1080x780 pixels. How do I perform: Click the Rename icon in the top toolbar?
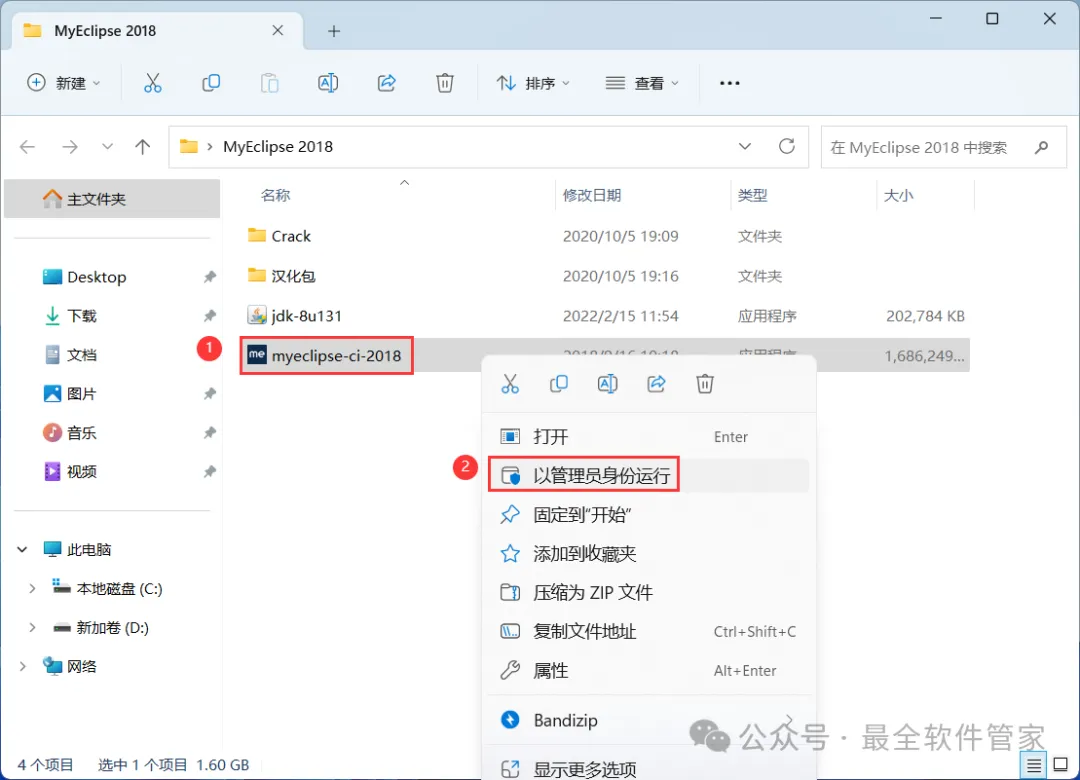point(328,83)
